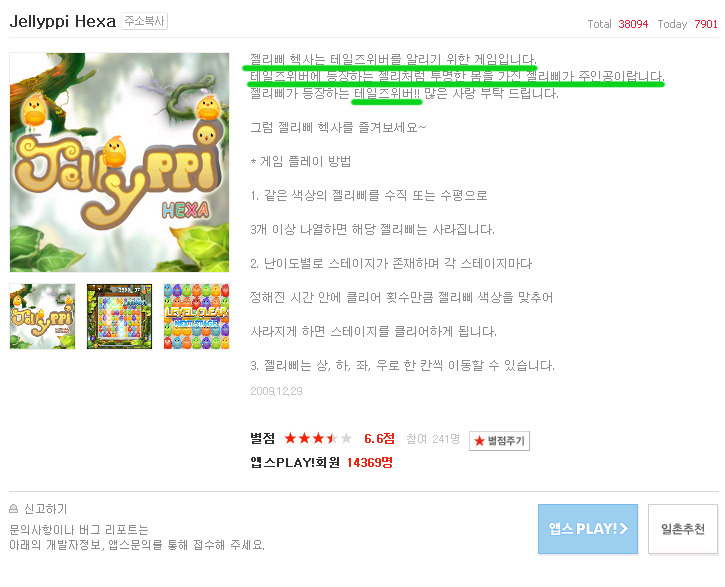Select the gameplay board screenshot thumbnail
The height and width of the screenshot is (587, 725).
point(119,317)
